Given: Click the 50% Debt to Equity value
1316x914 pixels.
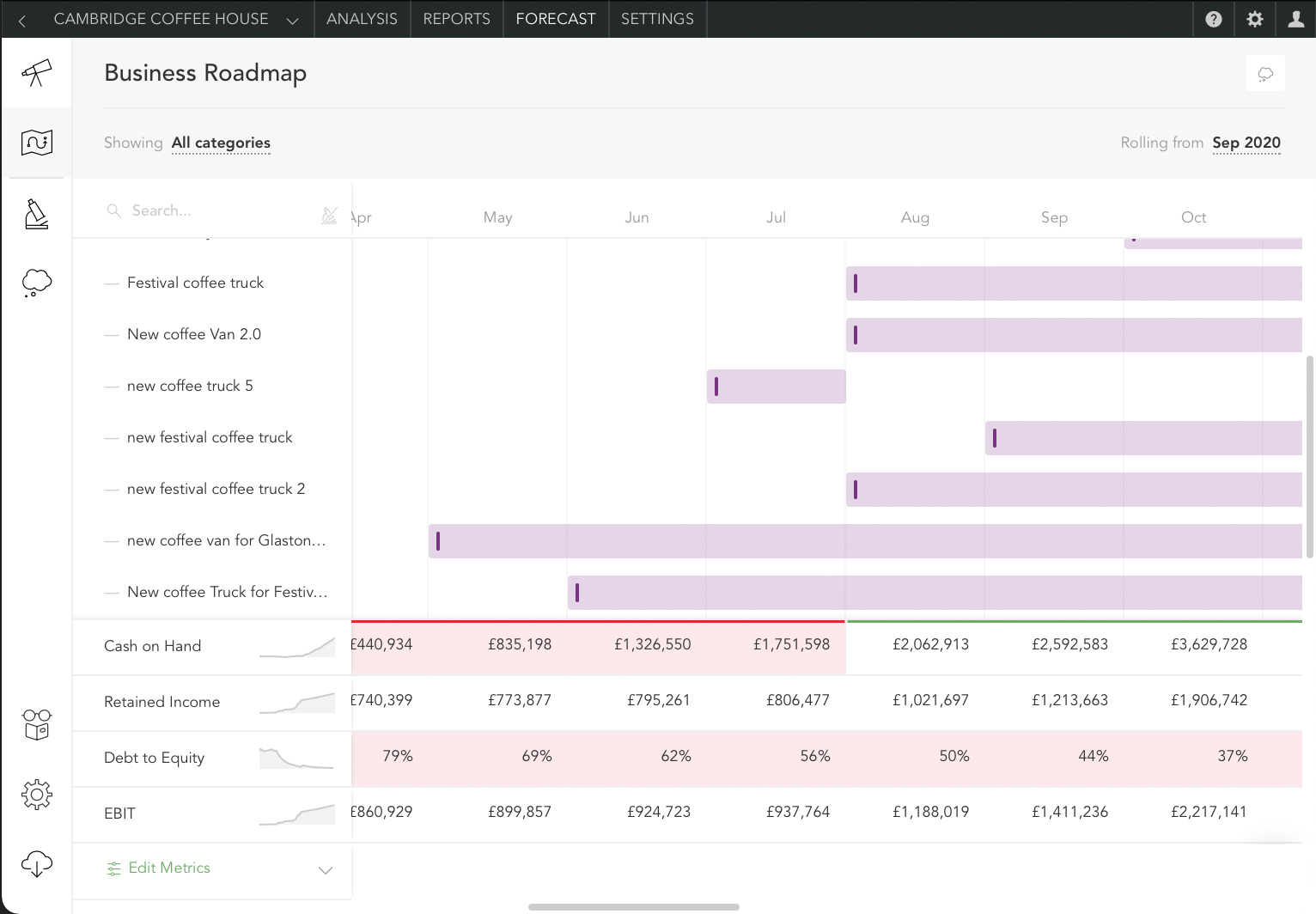Looking at the screenshot, I should (x=953, y=756).
